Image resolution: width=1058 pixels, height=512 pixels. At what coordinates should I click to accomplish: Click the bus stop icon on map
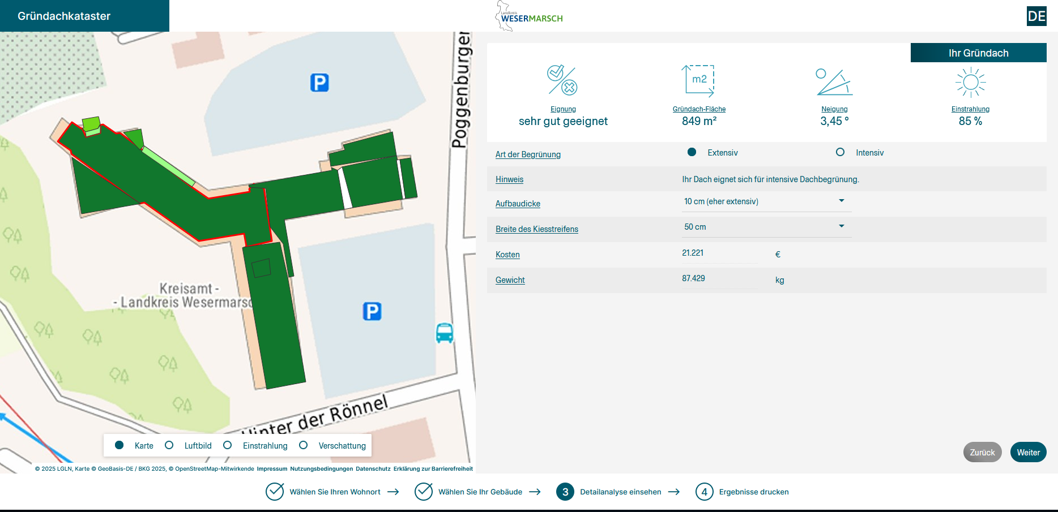[x=444, y=333]
